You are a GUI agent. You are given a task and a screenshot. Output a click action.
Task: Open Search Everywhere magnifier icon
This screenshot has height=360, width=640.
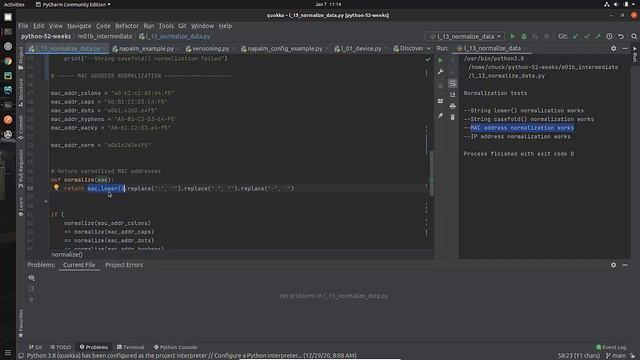pos(634,36)
